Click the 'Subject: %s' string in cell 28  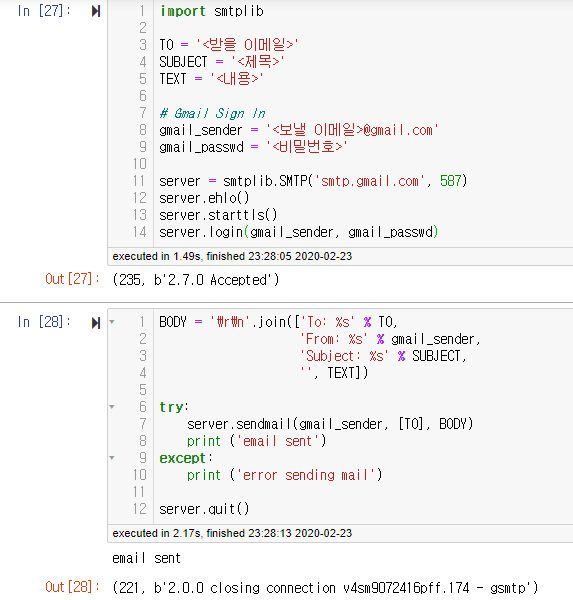tap(344, 356)
